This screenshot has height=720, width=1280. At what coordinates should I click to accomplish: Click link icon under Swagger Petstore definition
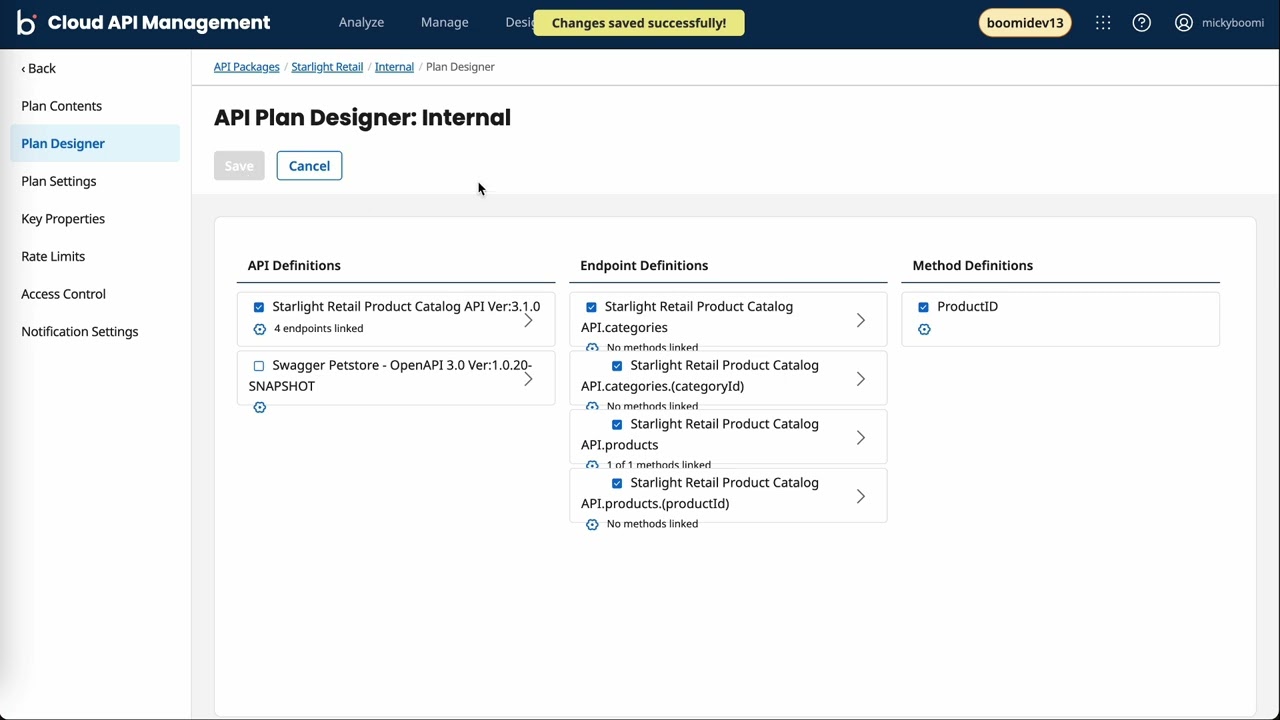[260, 407]
